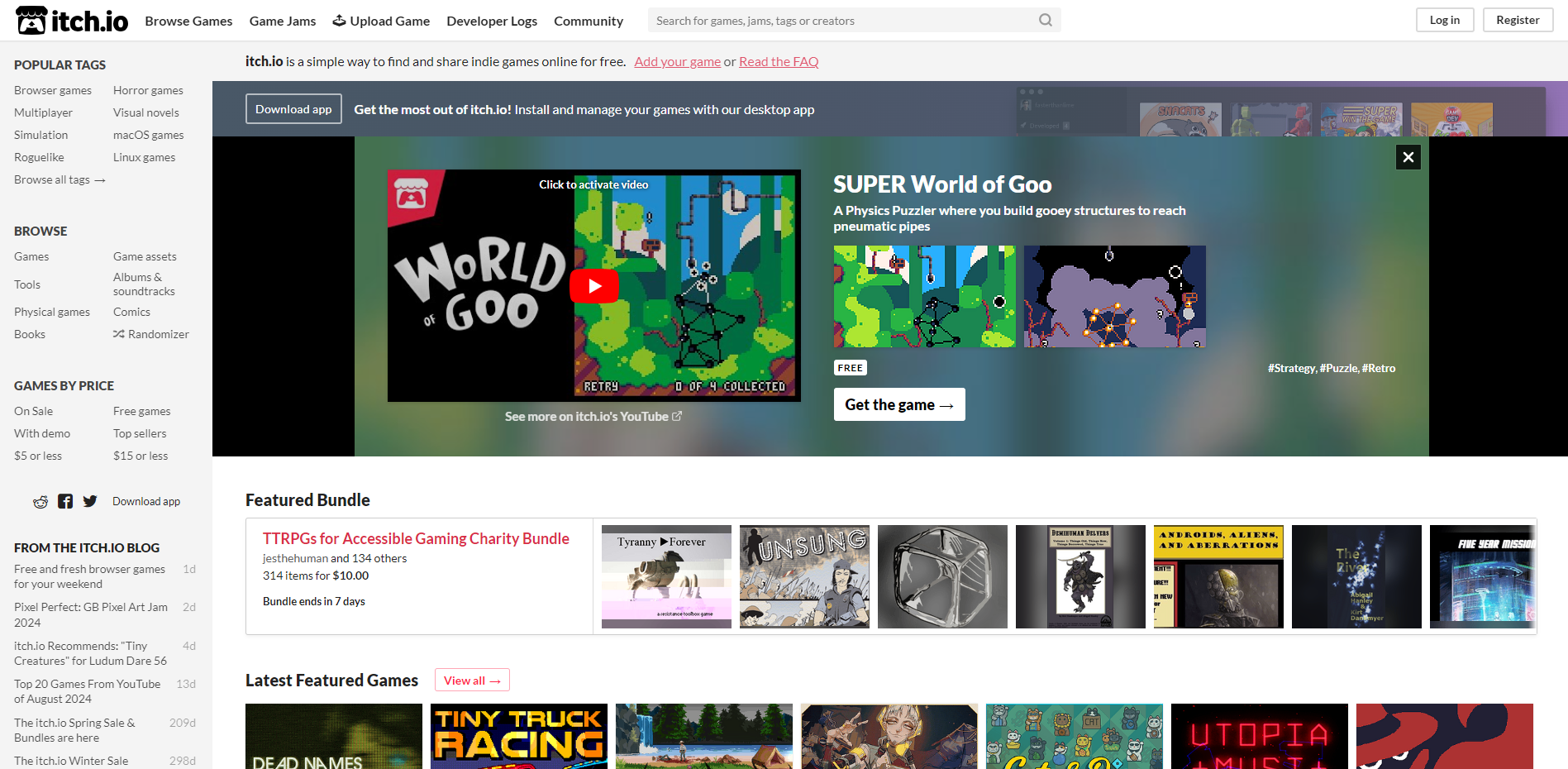Click the itch.io logo icon

pyautogui.click(x=31, y=21)
